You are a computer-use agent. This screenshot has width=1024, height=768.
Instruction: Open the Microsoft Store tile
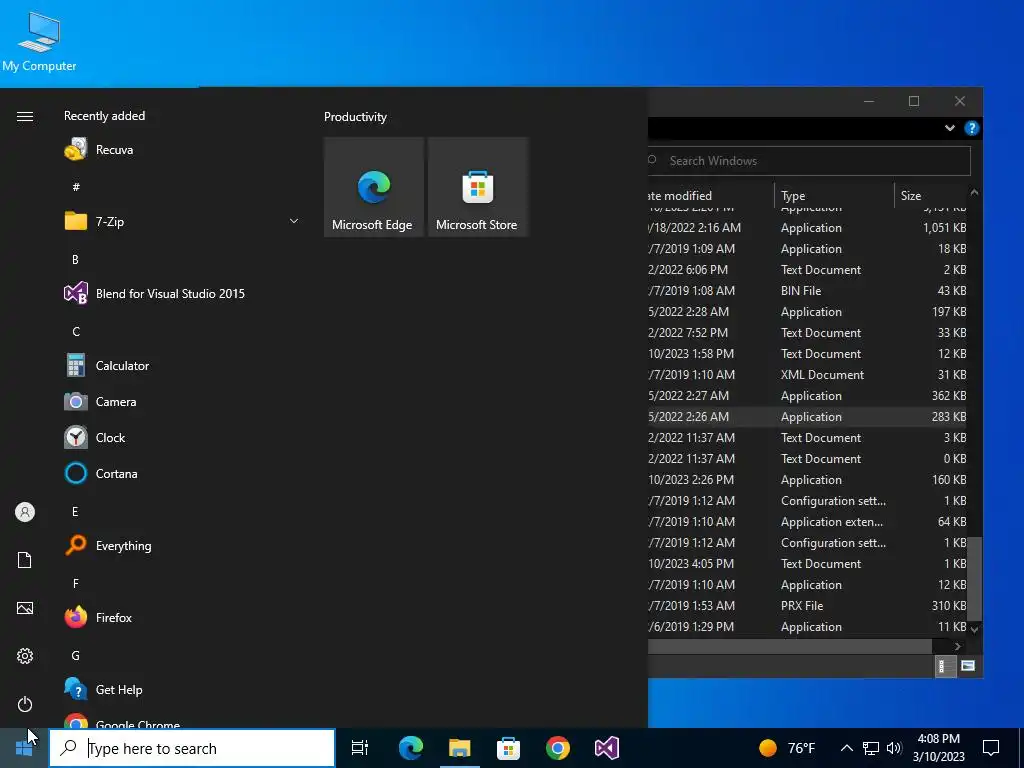pyautogui.click(x=477, y=187)
